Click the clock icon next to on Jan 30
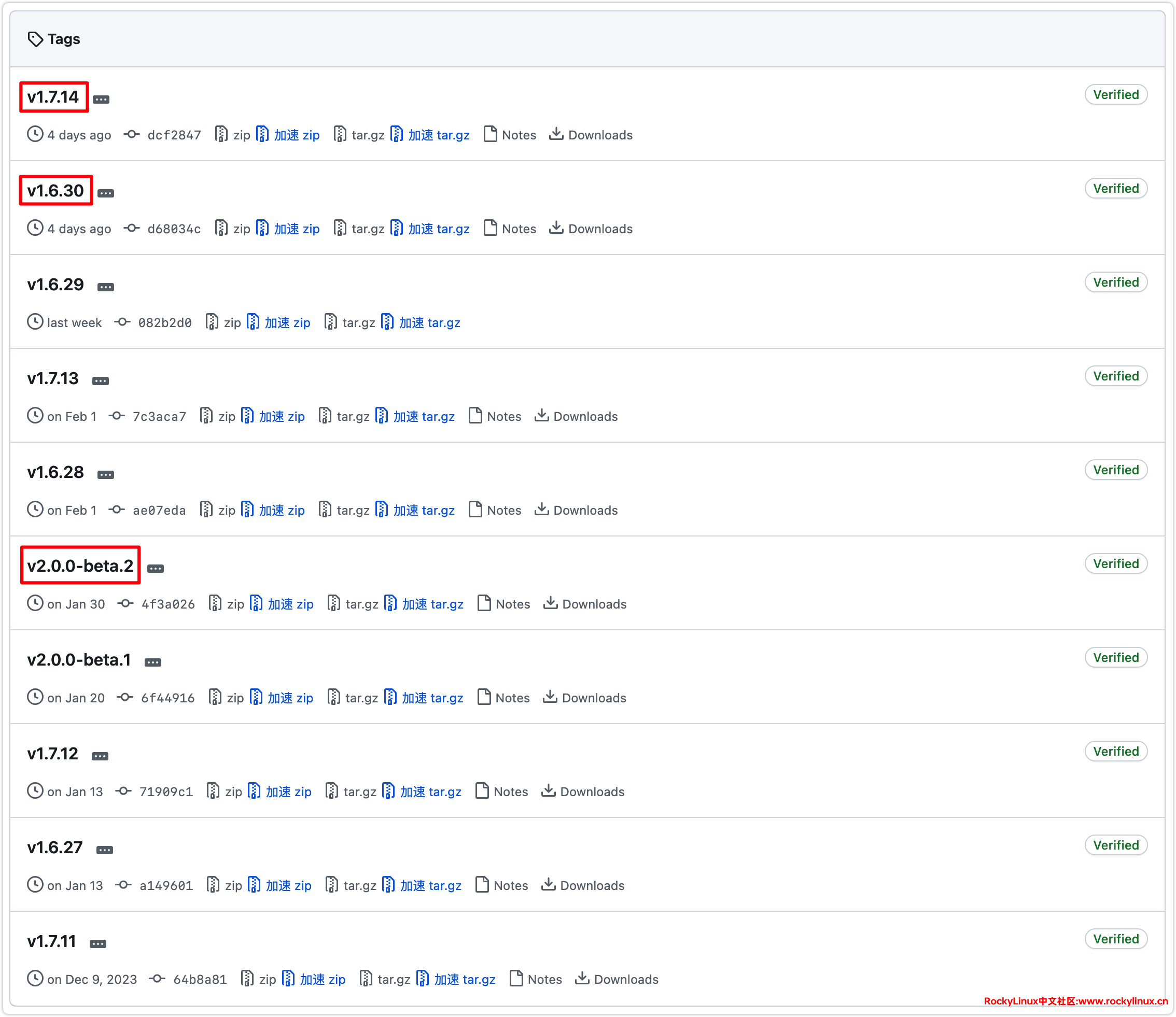The height and width of the screenshot is (1017, 1176). pyautogui.click(x=35, y=603)
